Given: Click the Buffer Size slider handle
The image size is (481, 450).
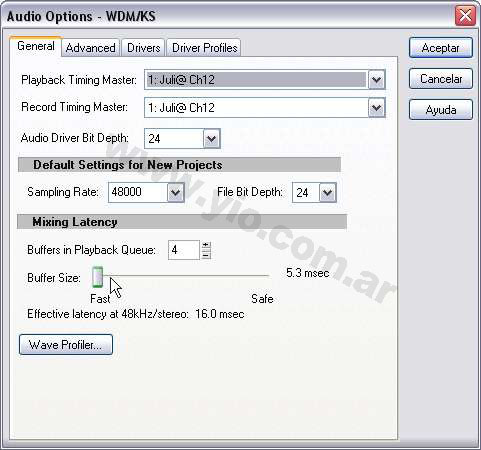Looking at the screenshot, I should 97,277.
